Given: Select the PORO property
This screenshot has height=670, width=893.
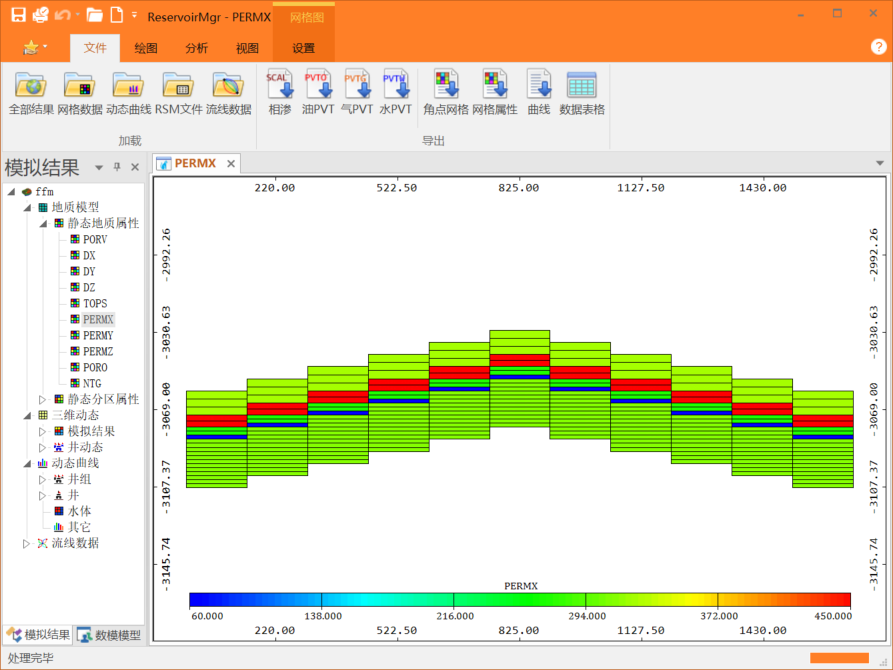Looking at the screenshot, I should 95,367.
